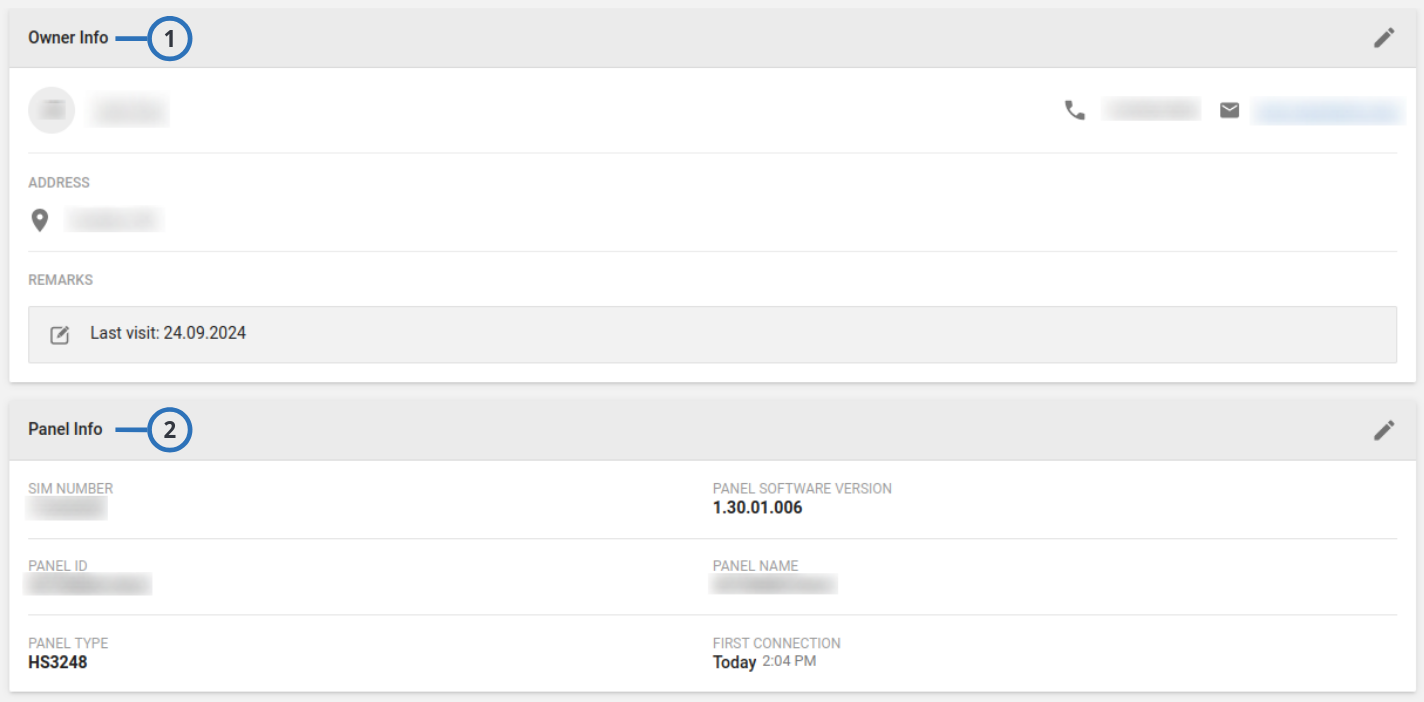Click the location pin icon under Address
The width and height of the screenshot is (1424, 702).
pos(41,219)
